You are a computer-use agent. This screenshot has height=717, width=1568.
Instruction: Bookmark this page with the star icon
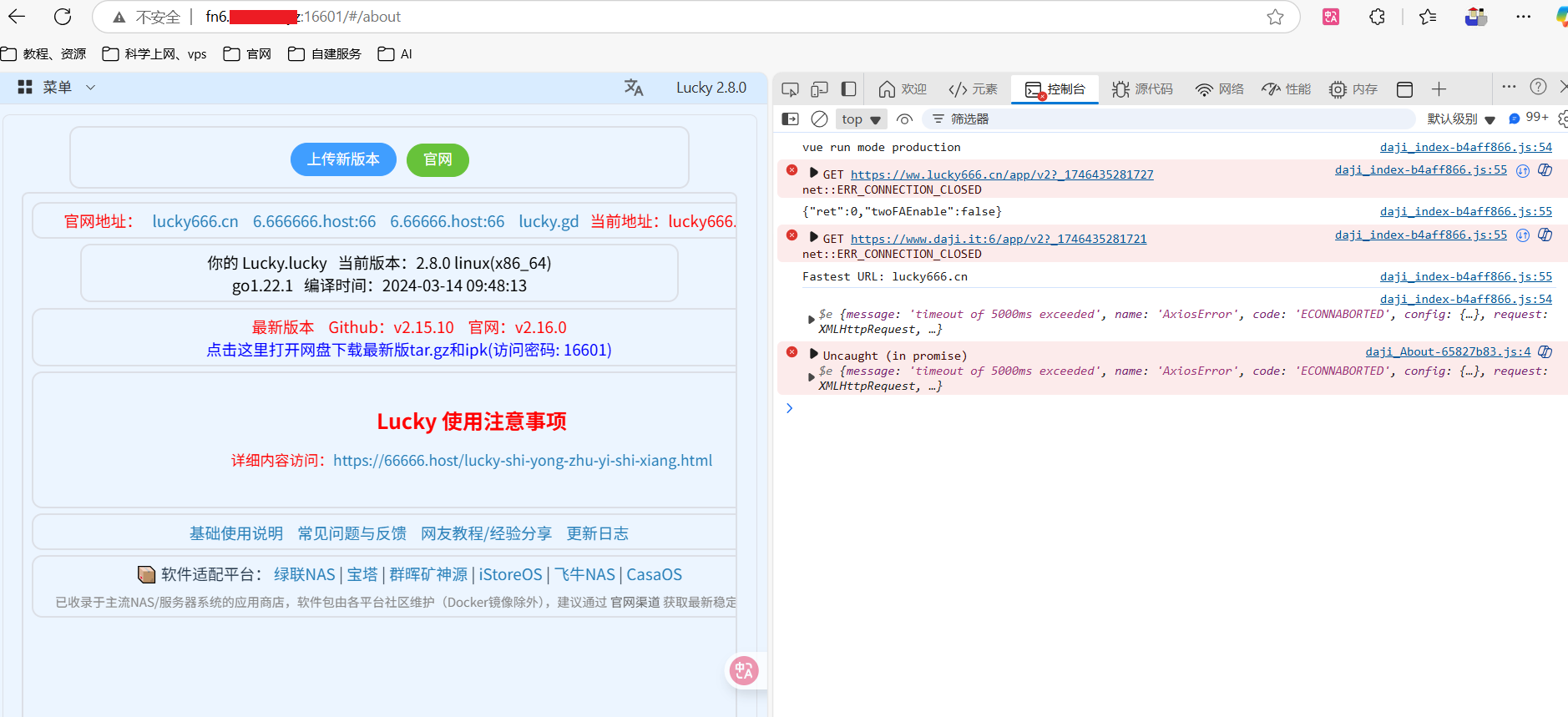pos(1275,17)
